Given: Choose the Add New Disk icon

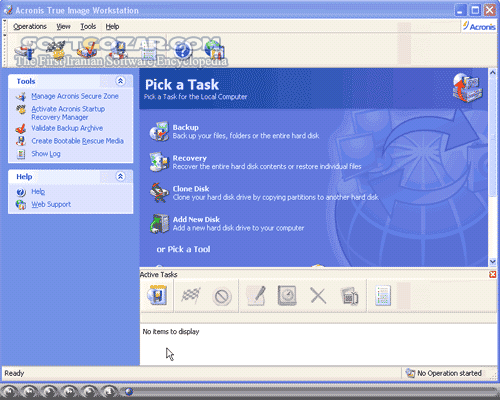Looking at the screenshot, I should [159, 223].
